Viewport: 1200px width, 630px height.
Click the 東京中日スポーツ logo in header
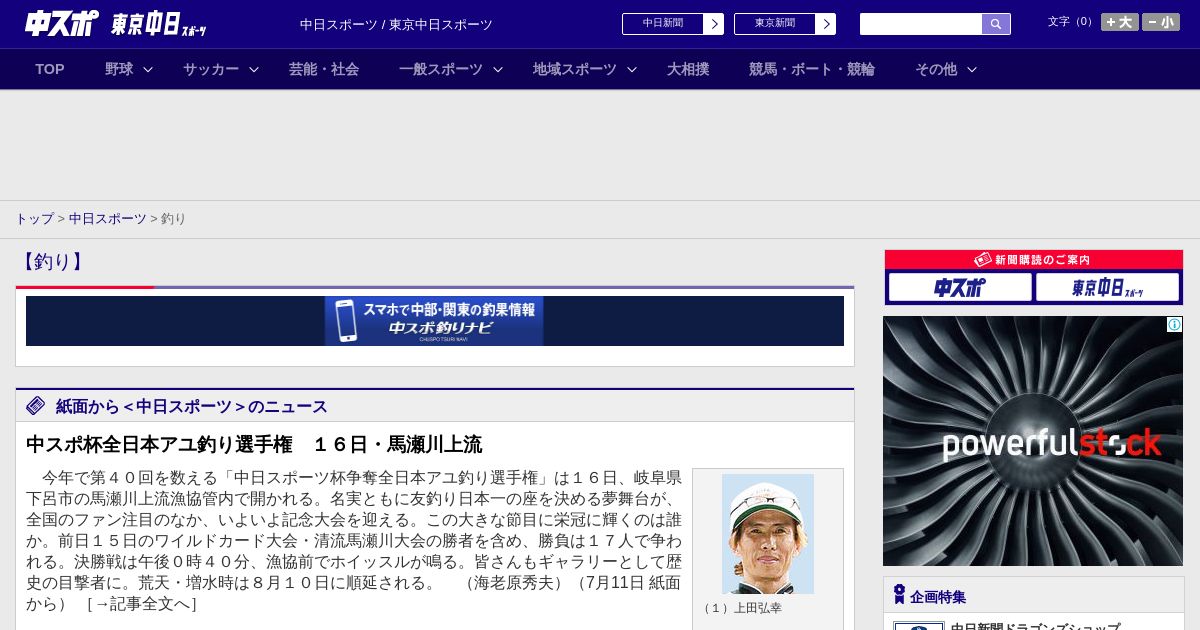[159, 24]
